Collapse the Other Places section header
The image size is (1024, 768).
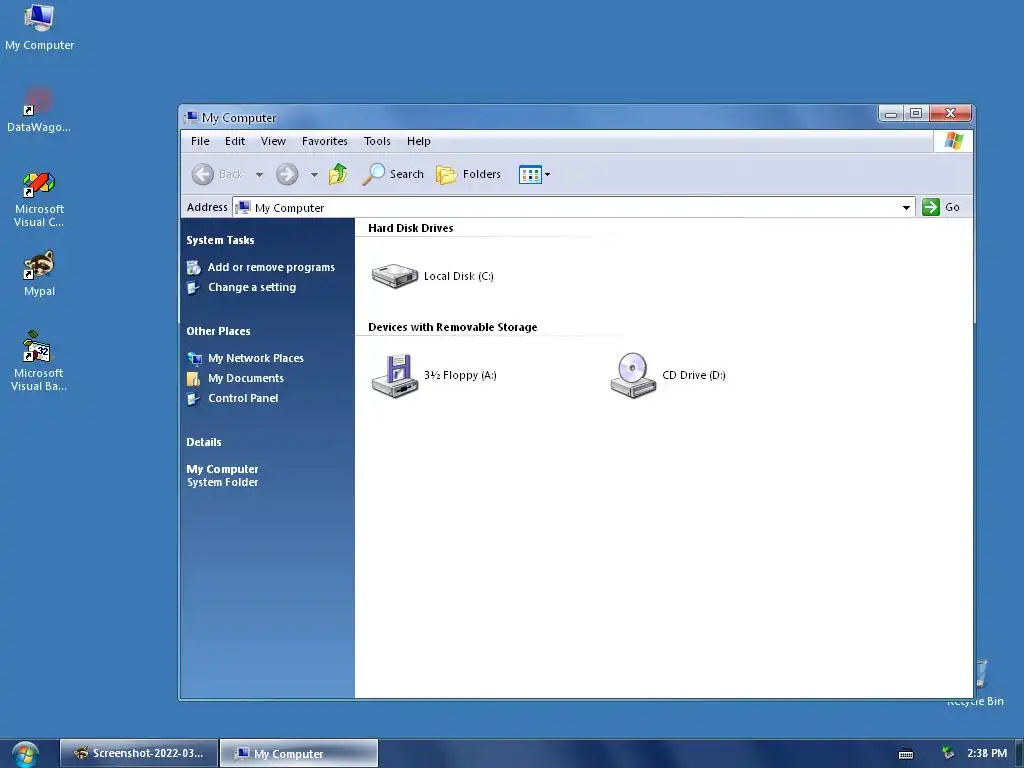(218, 331)
